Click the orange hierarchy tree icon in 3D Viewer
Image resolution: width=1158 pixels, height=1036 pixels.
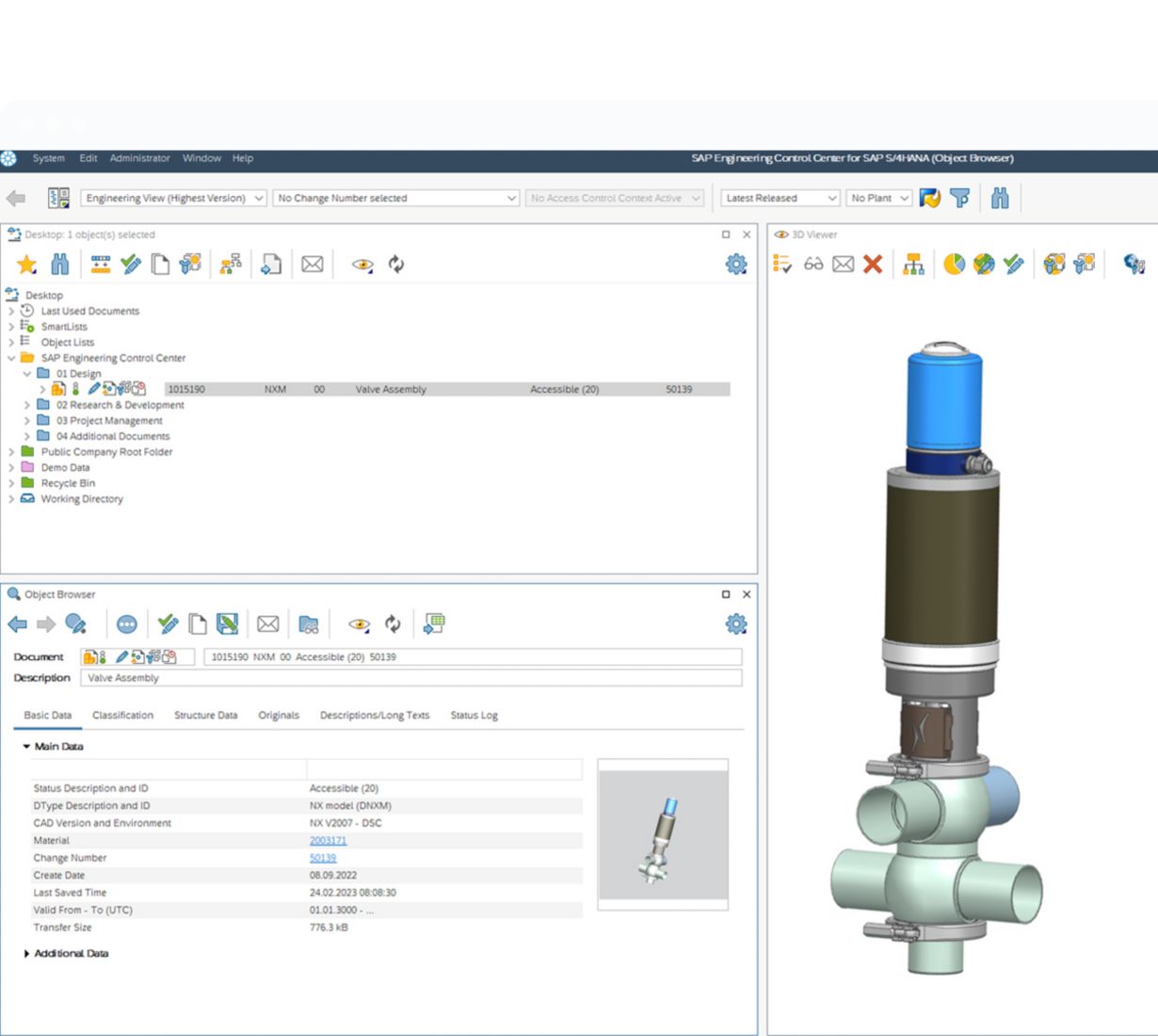click(x=913, y=265)
